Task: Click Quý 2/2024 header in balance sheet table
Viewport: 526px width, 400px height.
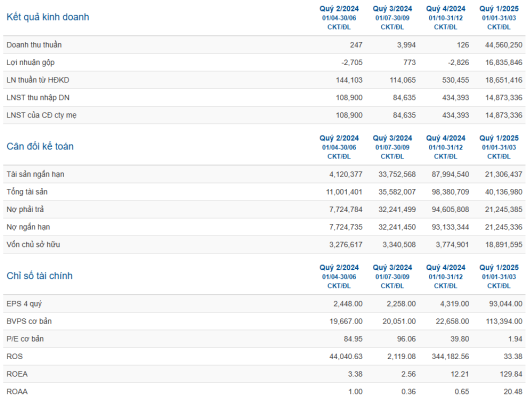Action: [339, 138]
